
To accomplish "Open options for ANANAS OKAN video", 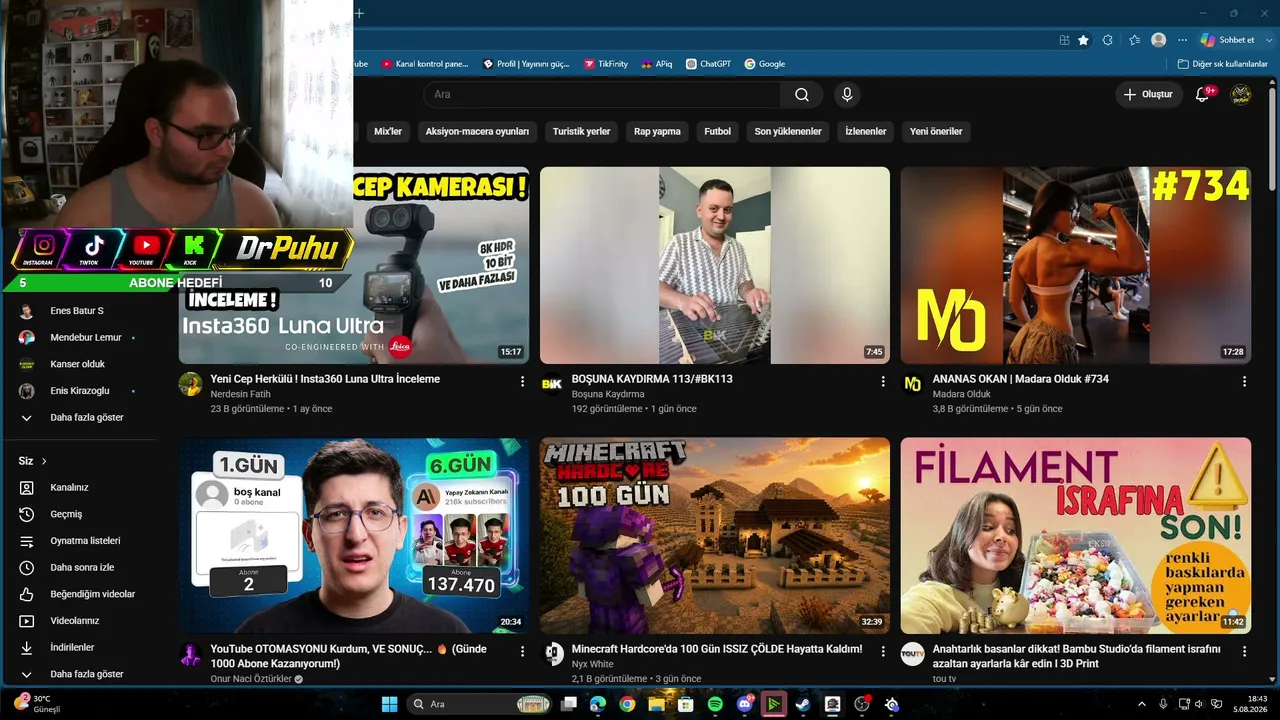I will click(x=1244, y=381).
